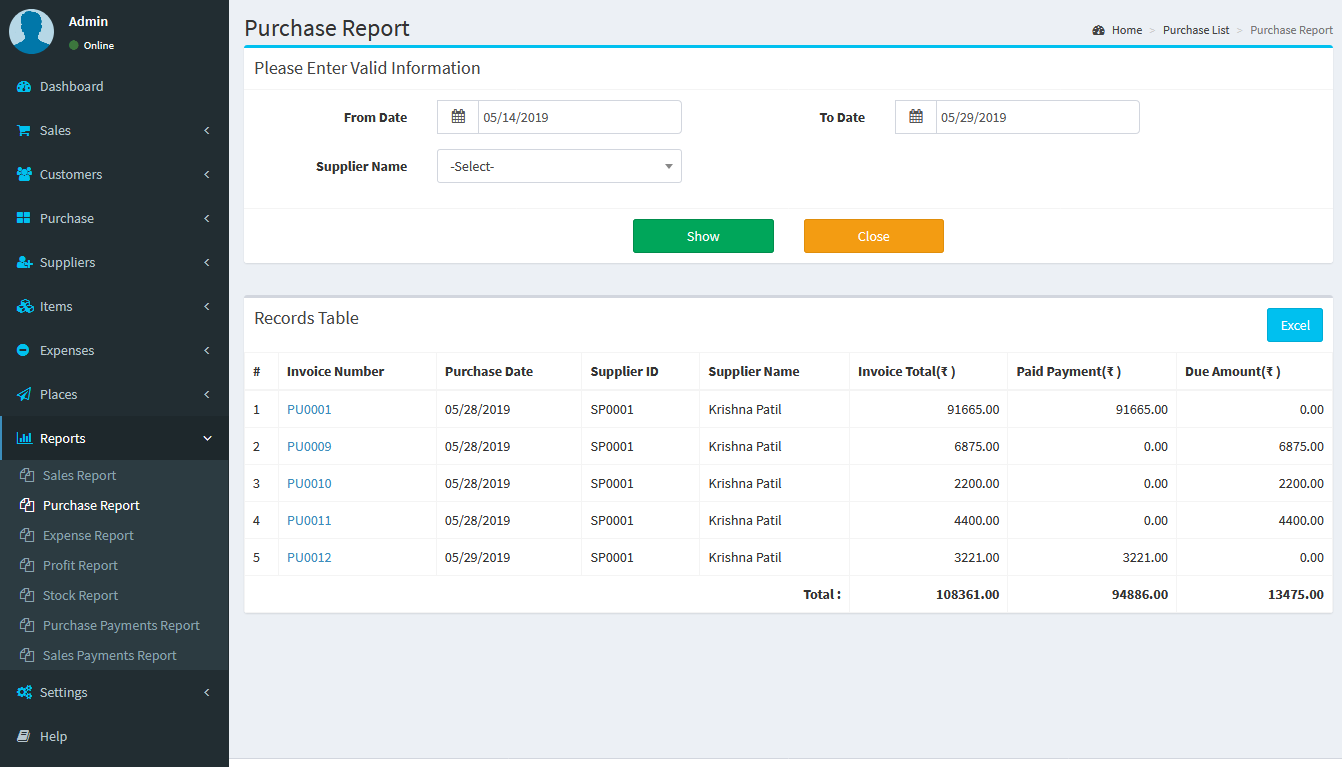Click the green Show button
This screenshot has height=767, width=1342.
(x=703, y=236)
